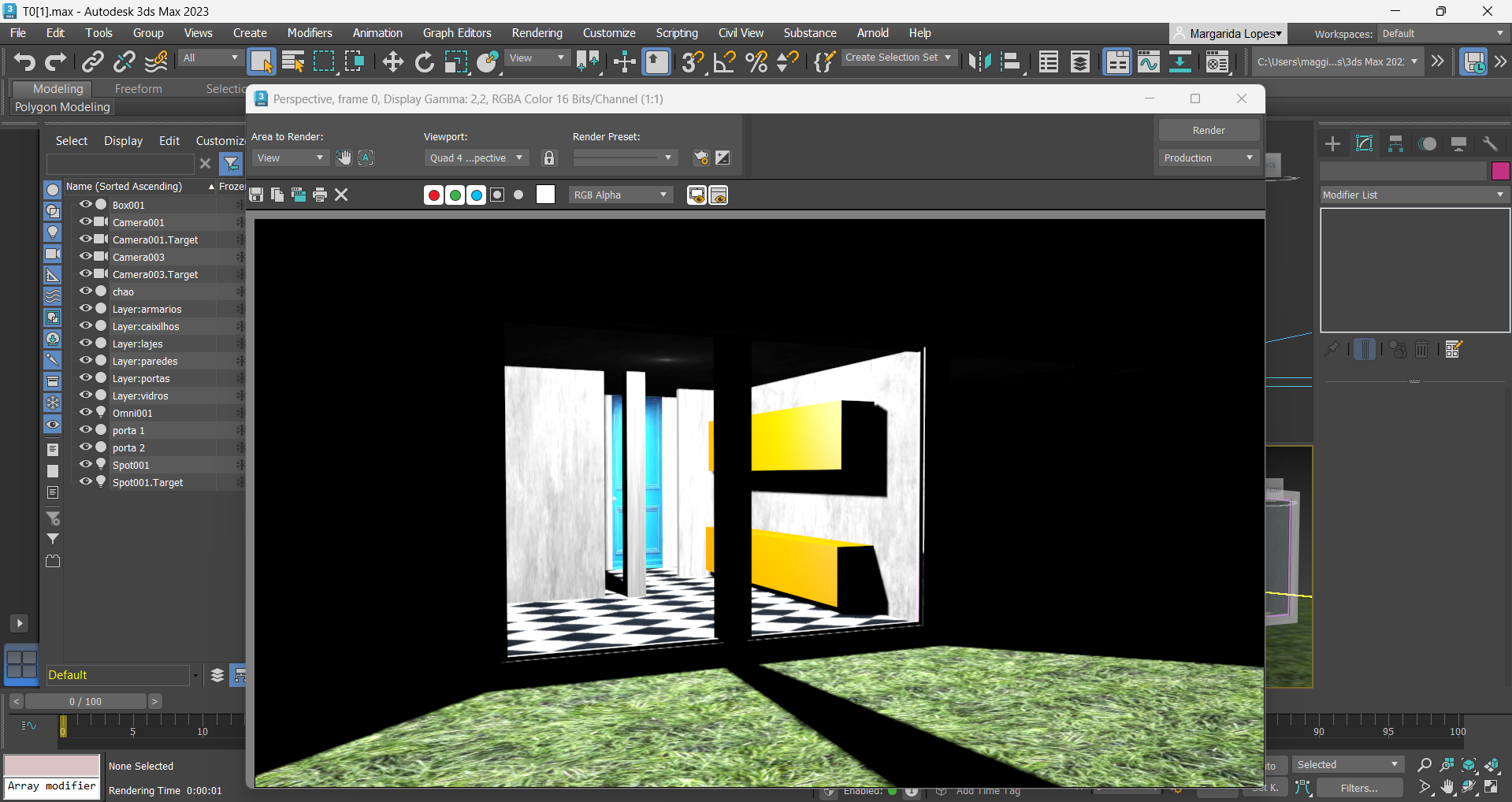The width and height of the screenshot is (1512, 802).
Task: Select Omni001 in the scene explorer
Action: point(132,413)
